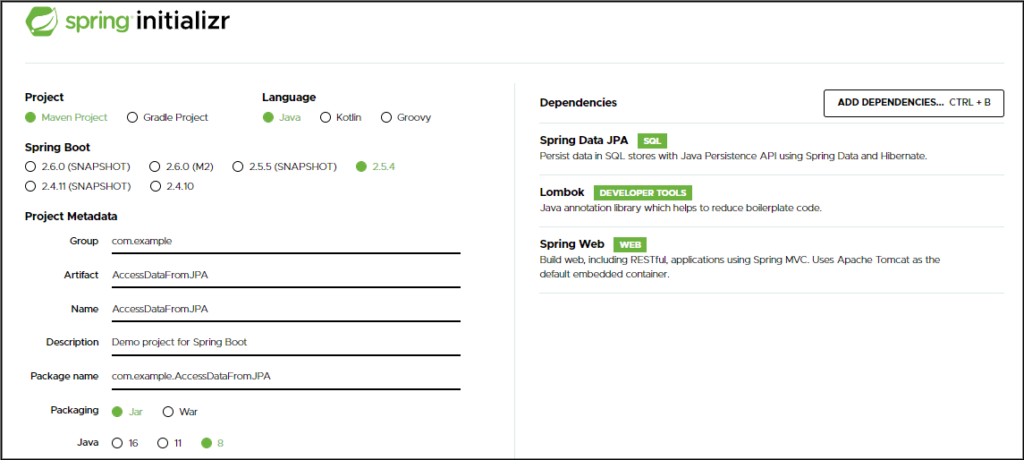Click the SQL tag badge
Screen dimensions: 1024x460
point(652,140)
